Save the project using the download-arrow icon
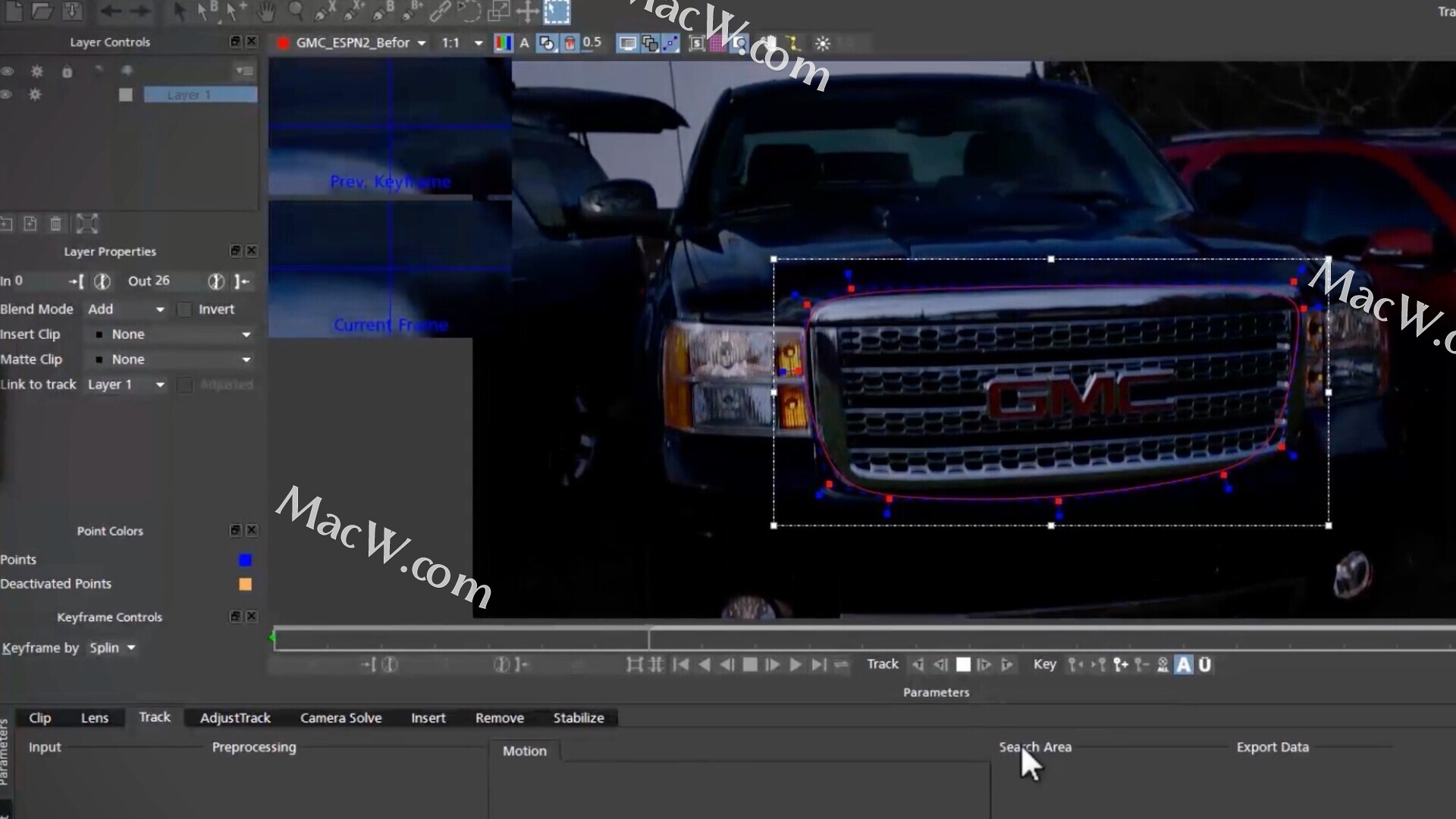The height and width of the screenshot is (819, 1456). pyautogui.click(x=72, y=11)
